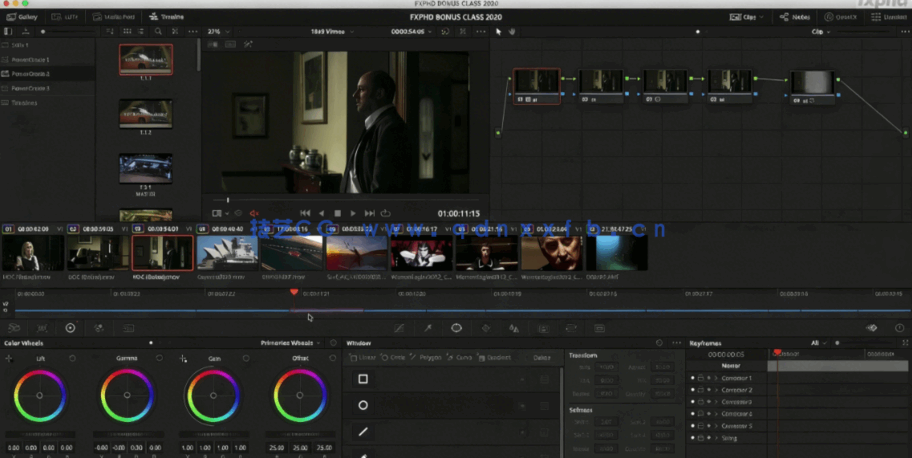Select the viewer arrow pointer tool

pos(498,31)
